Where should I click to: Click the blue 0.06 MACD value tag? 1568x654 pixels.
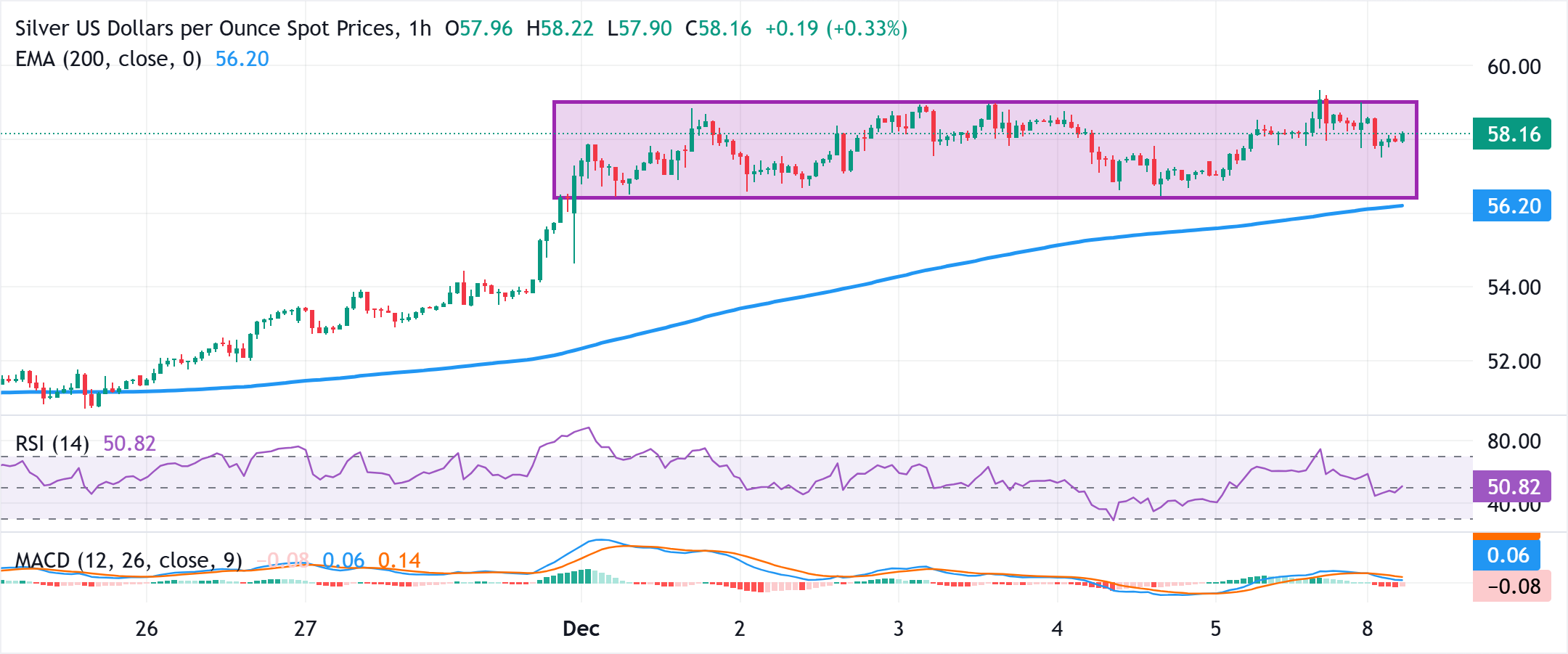point(1505,555)
